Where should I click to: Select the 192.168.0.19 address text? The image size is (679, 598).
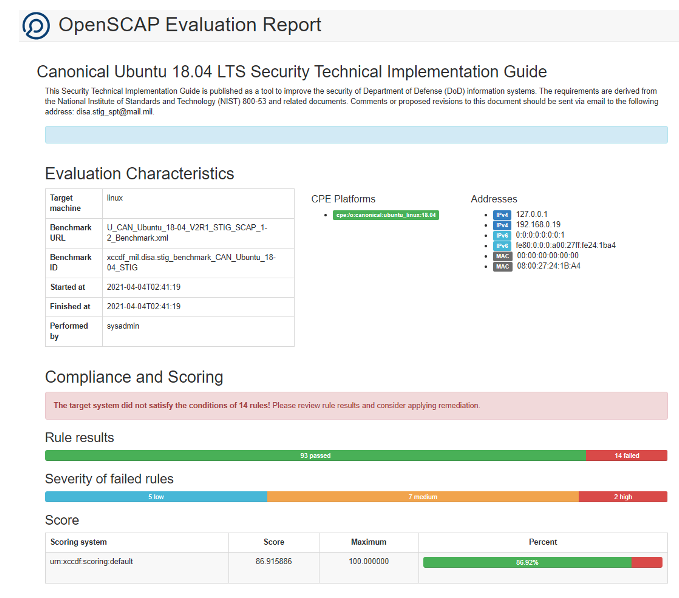click(x=538, y=224)
